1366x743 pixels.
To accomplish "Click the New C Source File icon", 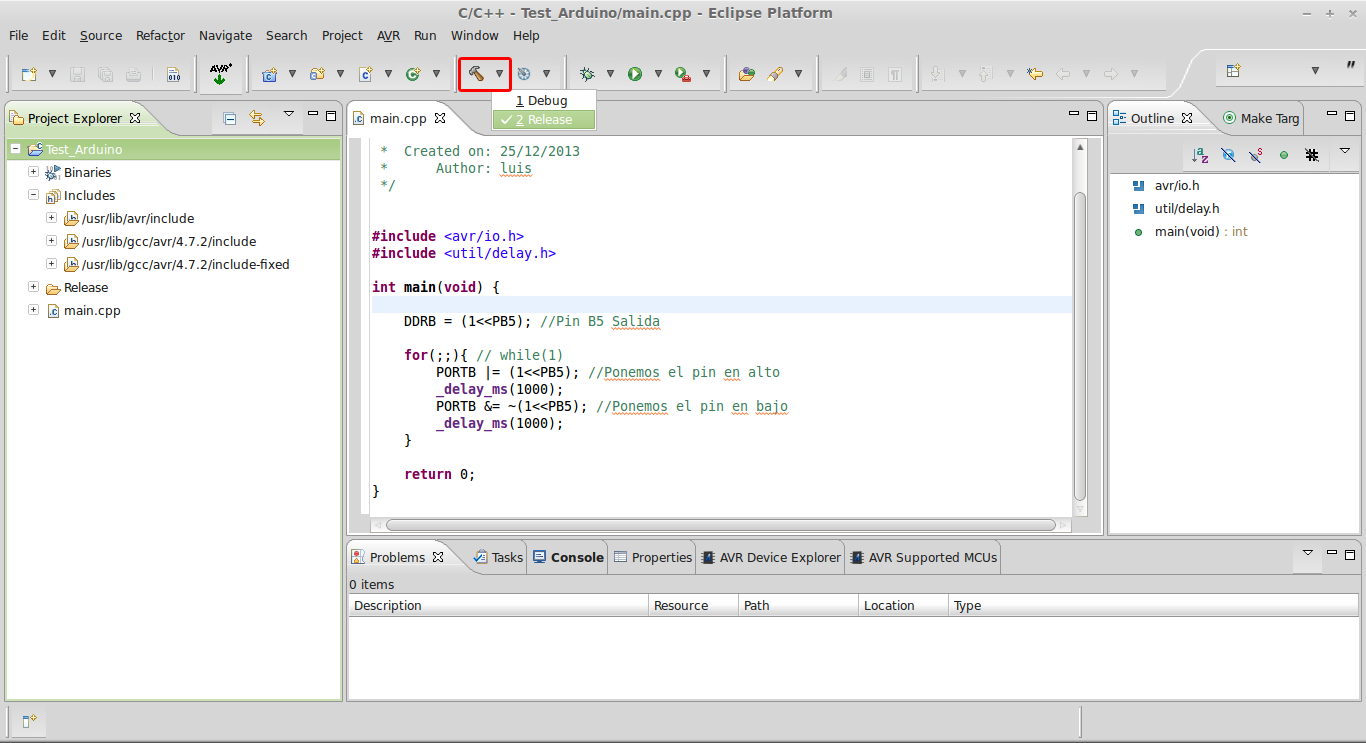I will [x=365, y=74].
